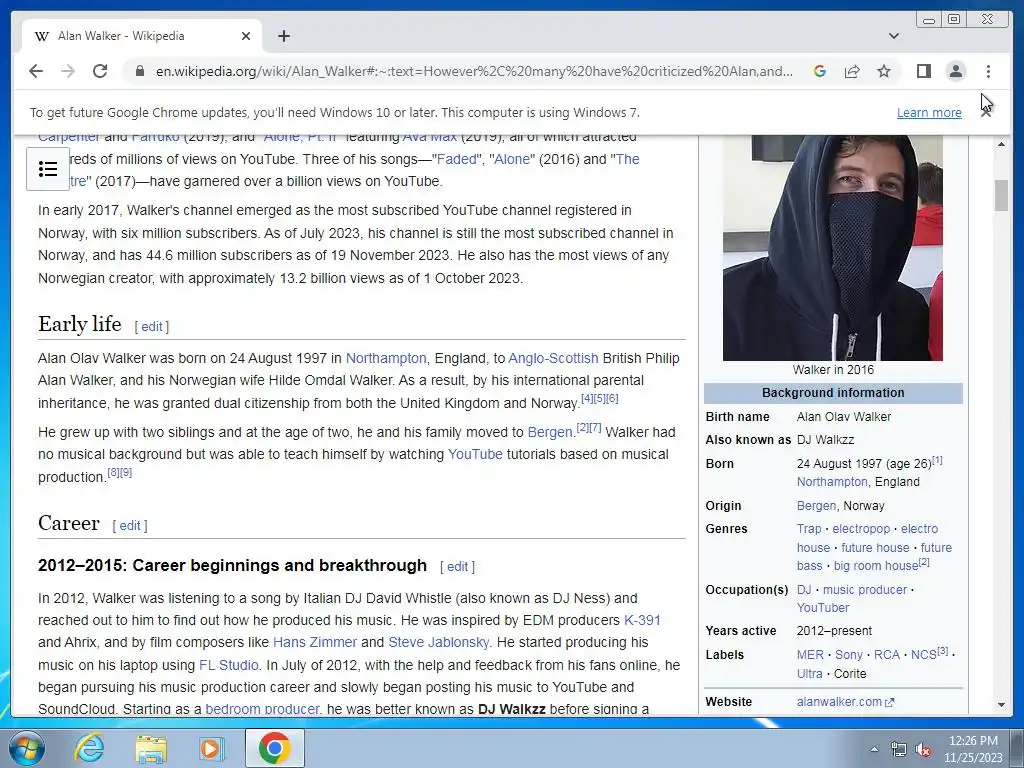The height and width of the screenshot is (768, 1024).
Task: Go back to the previous page
Action: [36, 71]
